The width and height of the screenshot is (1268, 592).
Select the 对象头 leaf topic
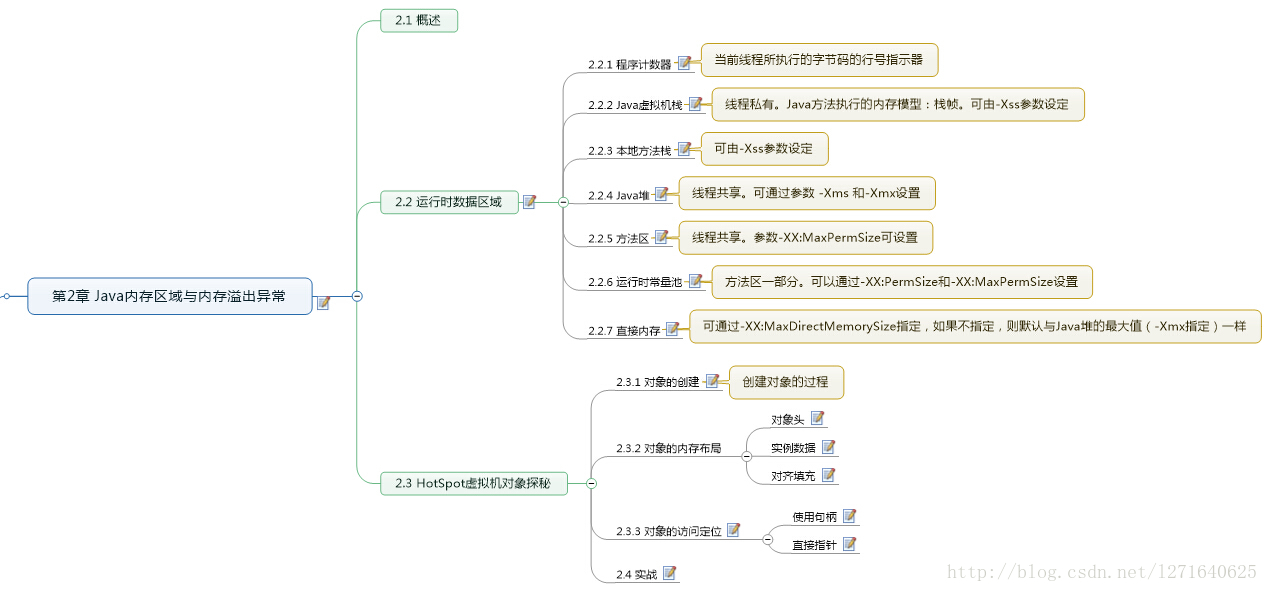pos(787,419)
